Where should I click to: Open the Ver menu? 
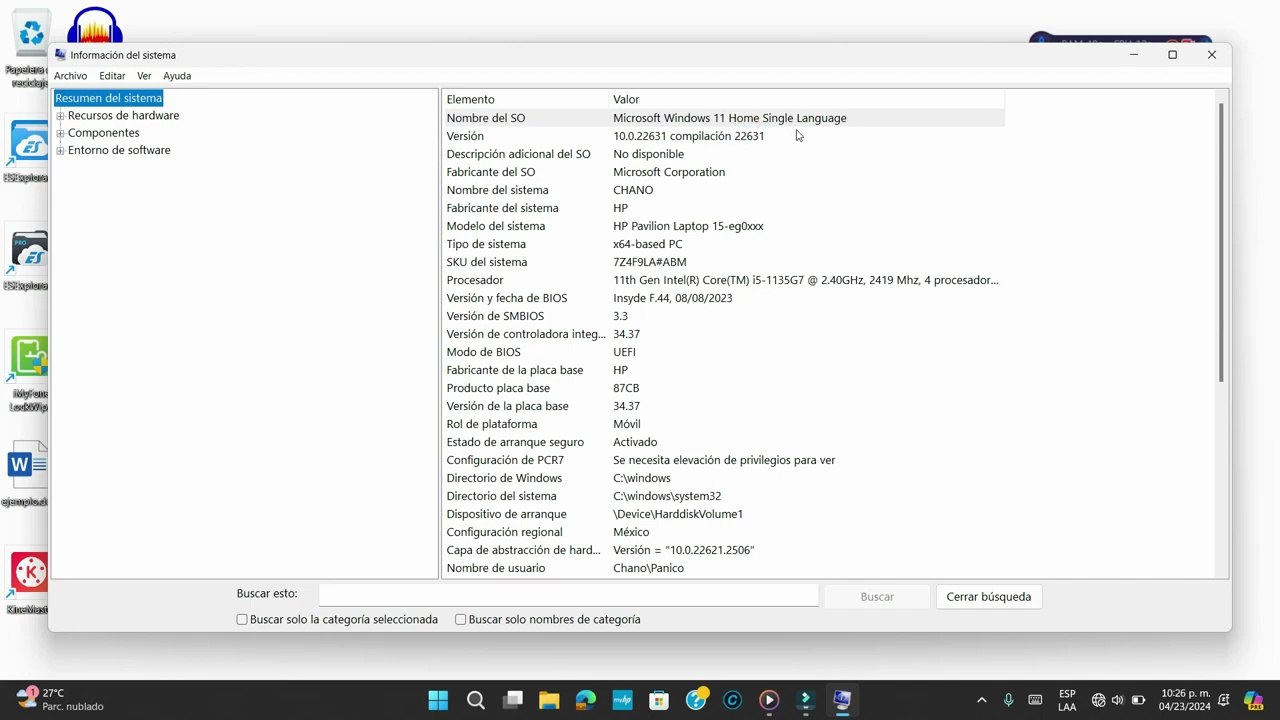144,76
